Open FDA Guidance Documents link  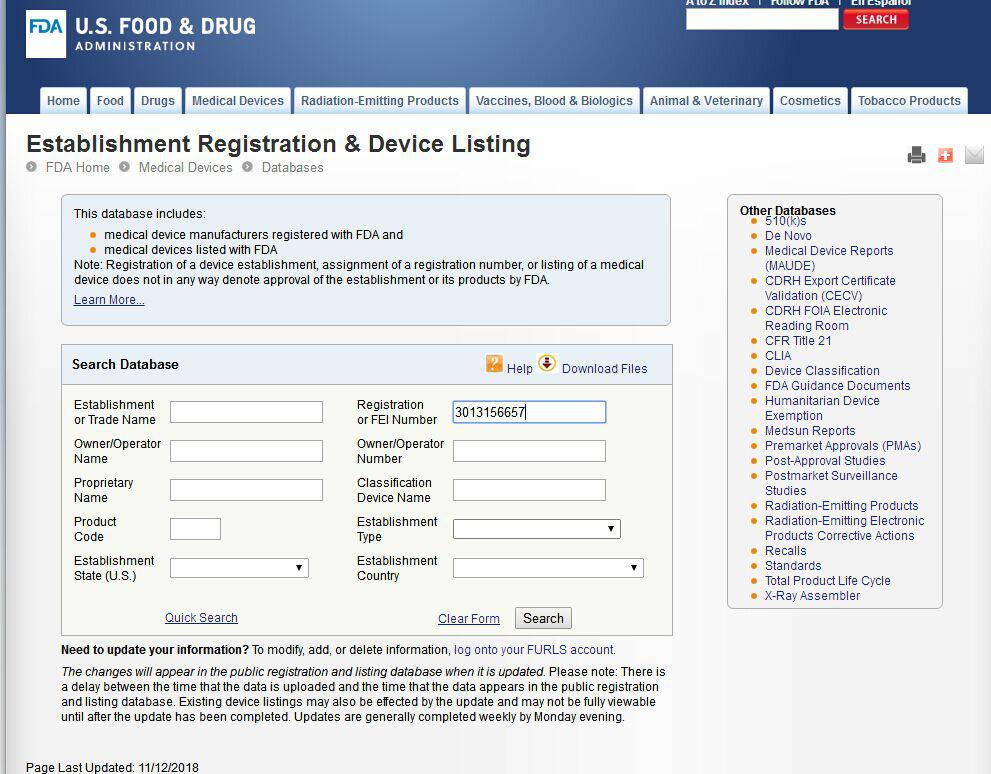click(x=837, y=386)
